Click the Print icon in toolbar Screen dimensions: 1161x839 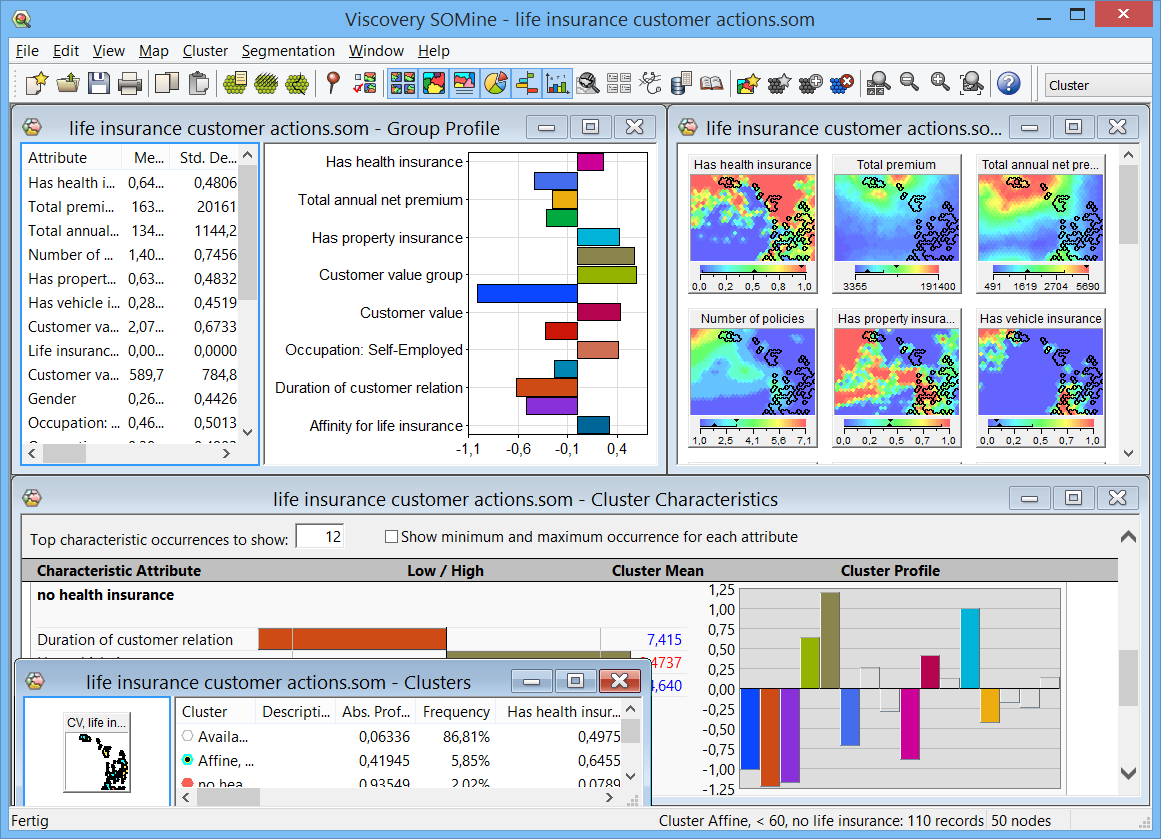tap(130, 84)
